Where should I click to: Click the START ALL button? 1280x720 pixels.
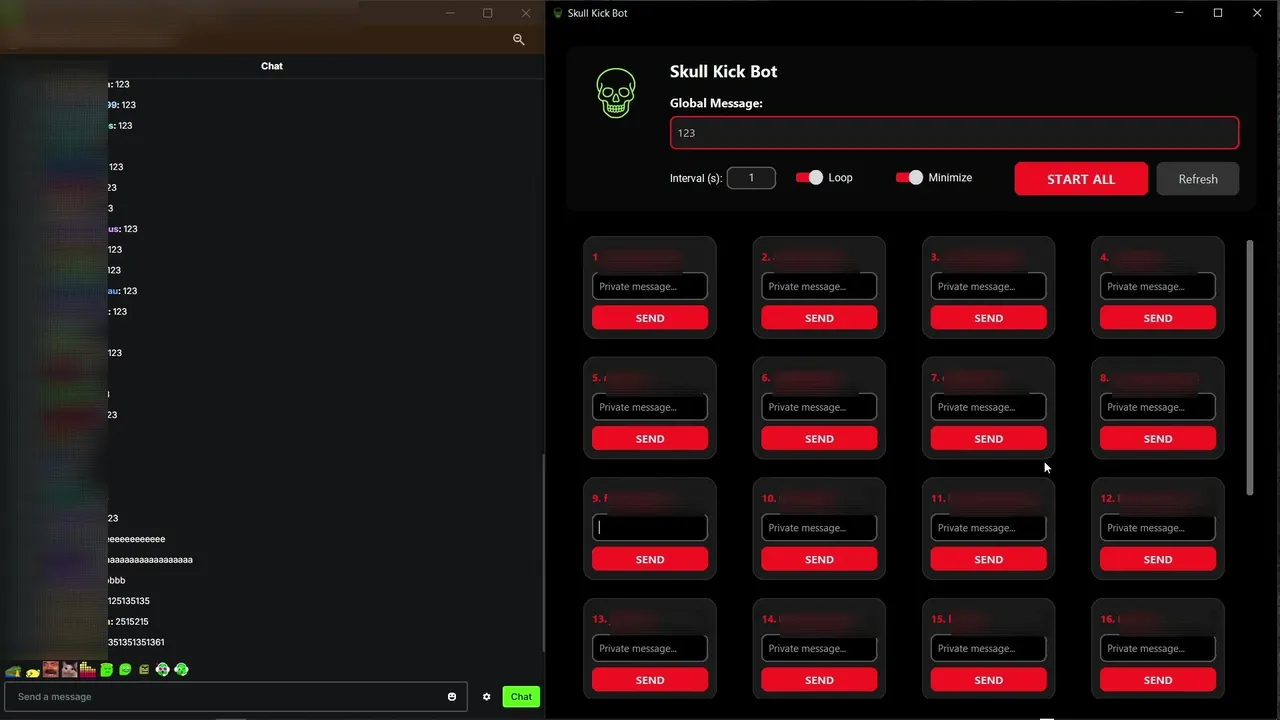click(x=1081, y=179)
